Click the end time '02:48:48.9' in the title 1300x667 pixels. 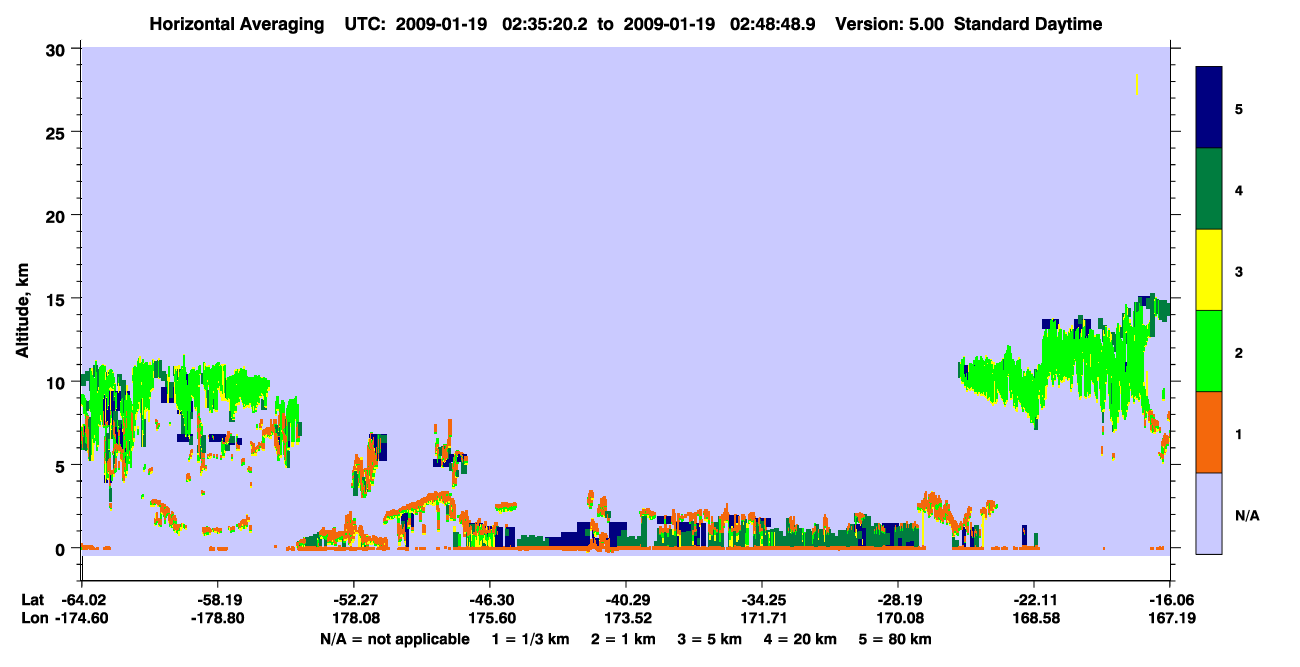coord(775,24)
